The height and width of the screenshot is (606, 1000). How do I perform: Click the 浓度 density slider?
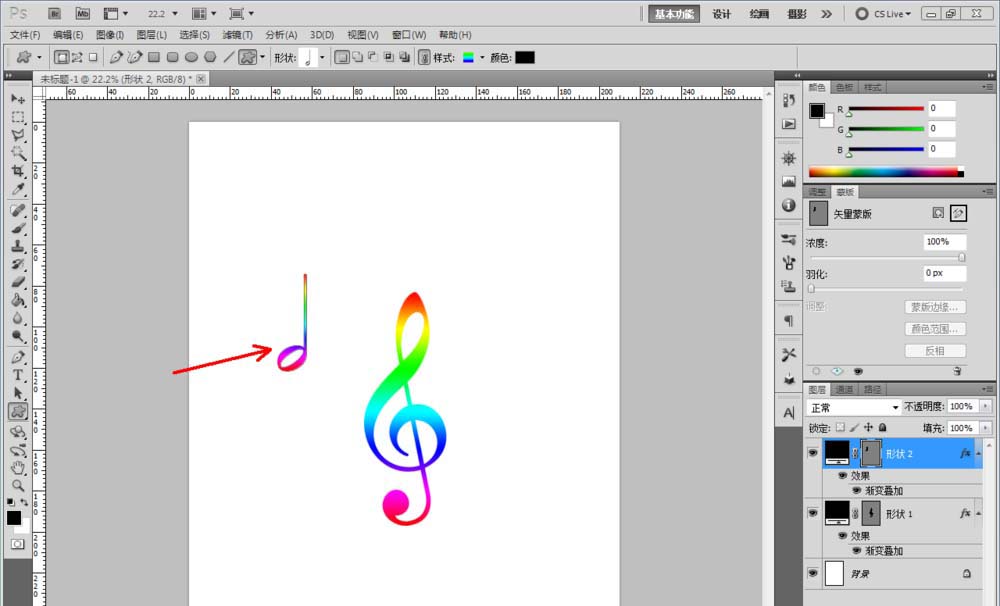[x=887, y=258]
